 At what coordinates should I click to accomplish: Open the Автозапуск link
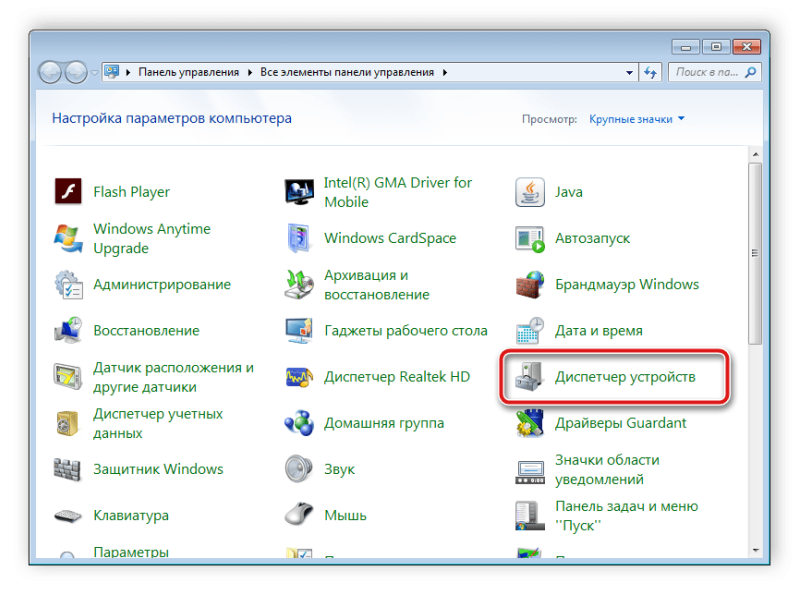click(x=592, y=238)
